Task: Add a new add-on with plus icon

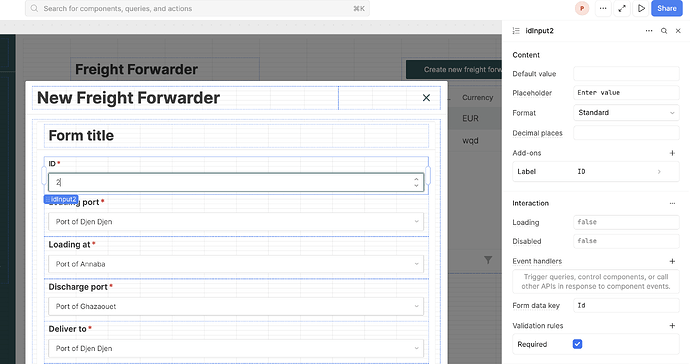Action: click(672, 153)
